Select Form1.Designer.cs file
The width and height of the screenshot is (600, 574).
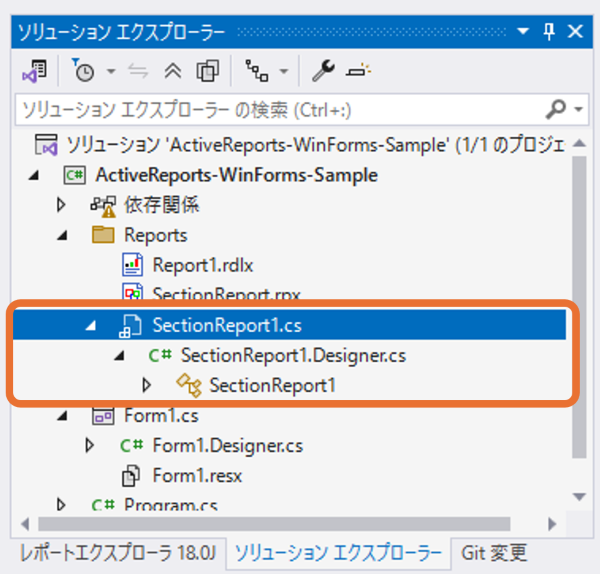pyautogui.click(x=228, y=446)
